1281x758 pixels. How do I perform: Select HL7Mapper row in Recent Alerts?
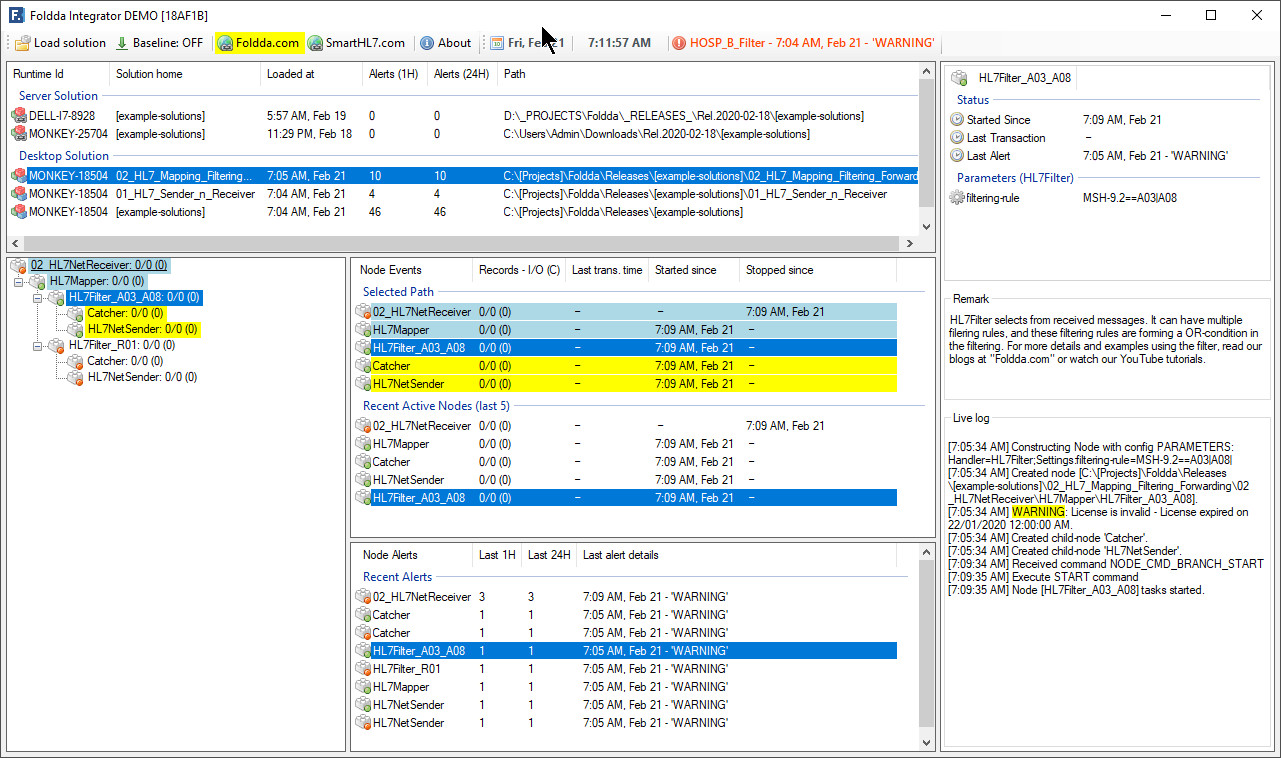(x=626, y=687)
